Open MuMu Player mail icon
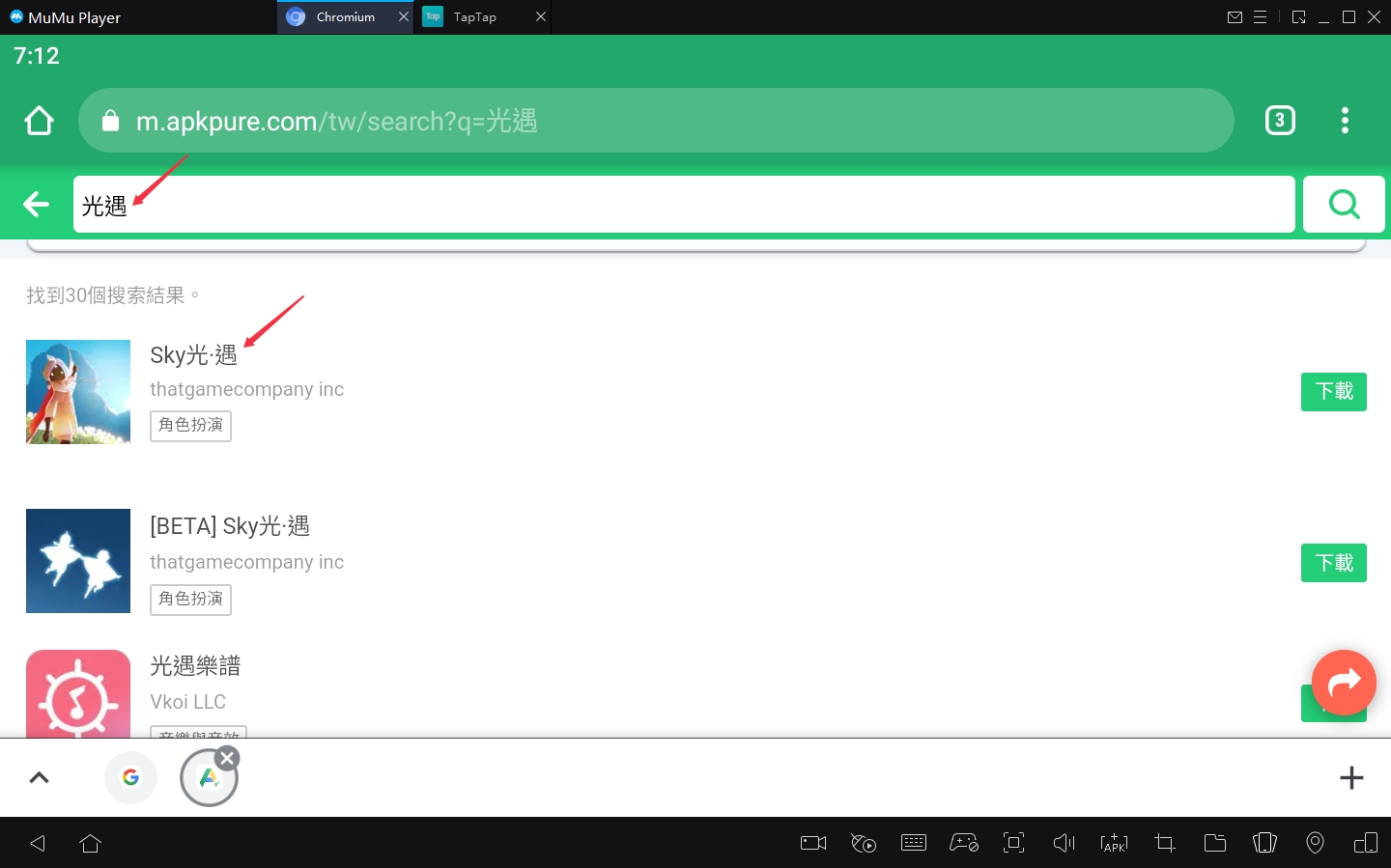Image resolution: width=1391 pixels, height=868 pixels. click(1235, 17)
